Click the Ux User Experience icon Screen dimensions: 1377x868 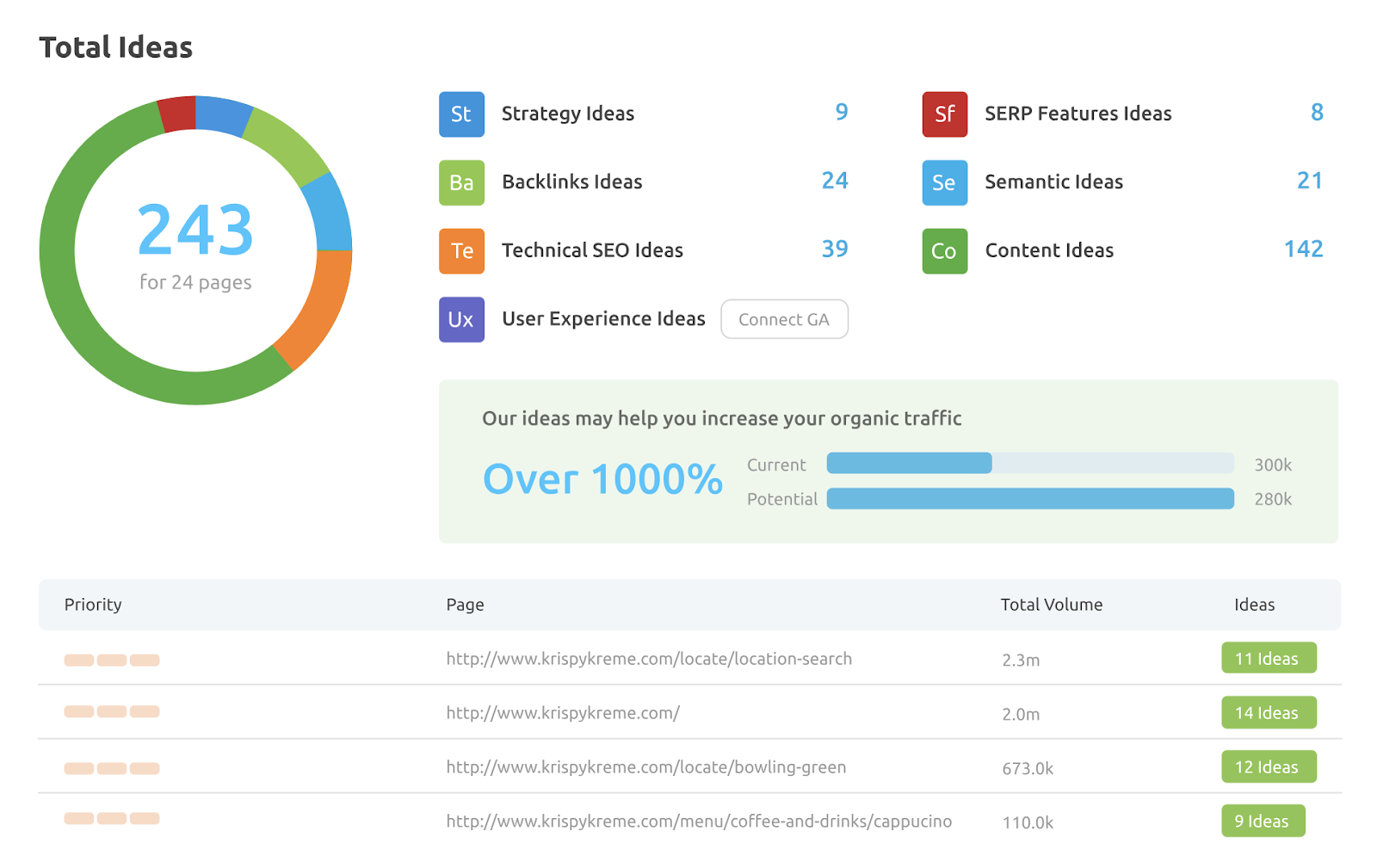tap(461, 319)
